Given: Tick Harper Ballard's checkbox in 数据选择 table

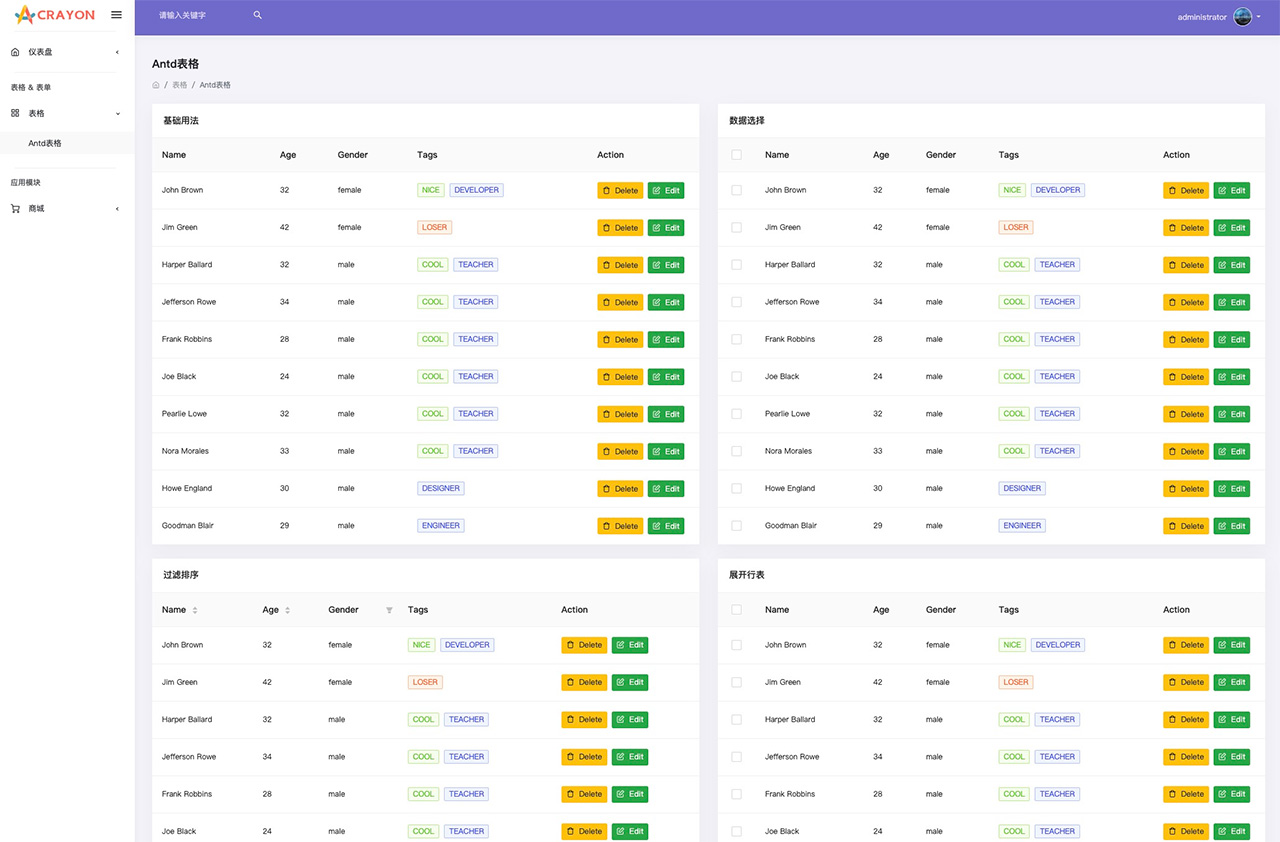Looking at the screenshot, I should [x=737, y=265].
